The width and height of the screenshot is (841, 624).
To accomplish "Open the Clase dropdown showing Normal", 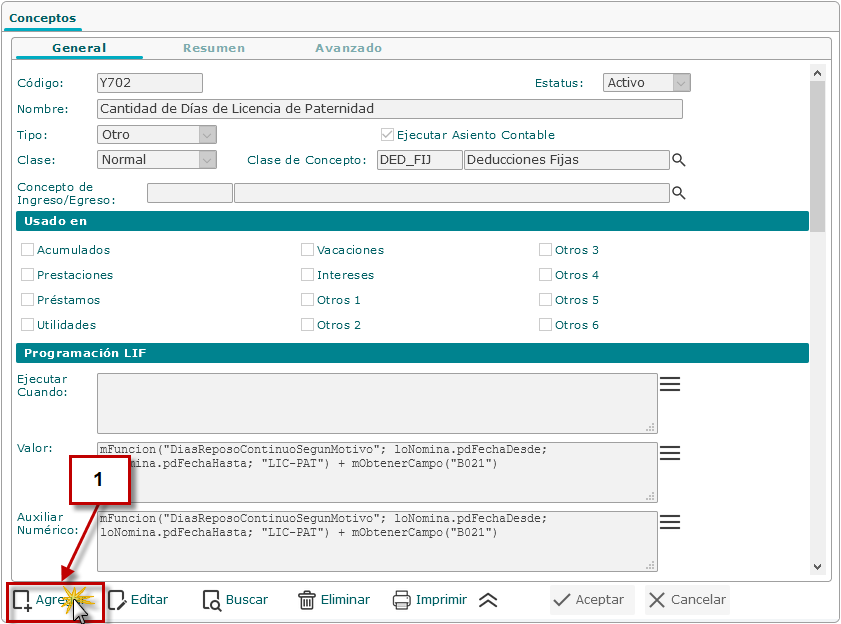I will (x=207, y=160).
